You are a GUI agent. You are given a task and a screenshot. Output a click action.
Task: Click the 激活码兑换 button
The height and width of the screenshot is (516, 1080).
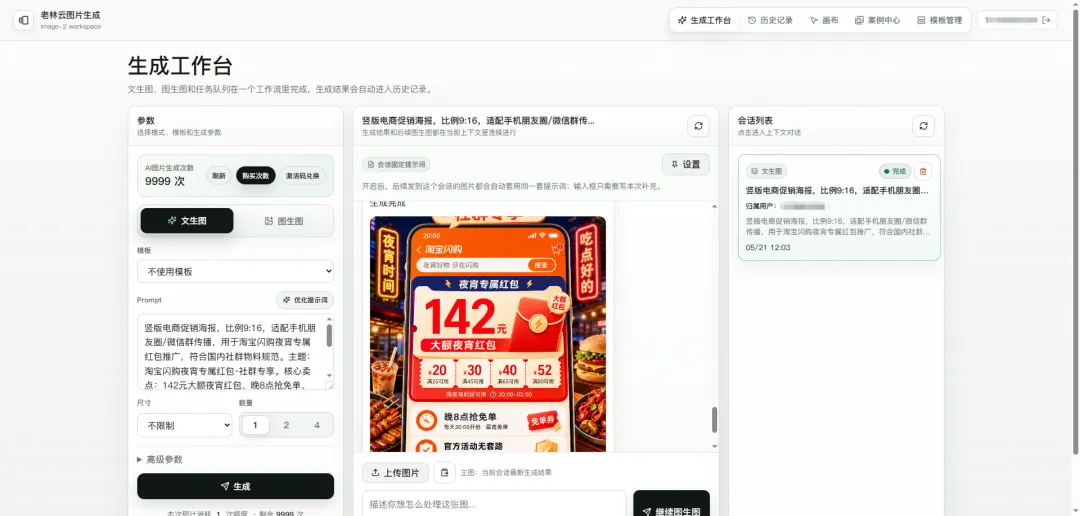tap(302, 176)
